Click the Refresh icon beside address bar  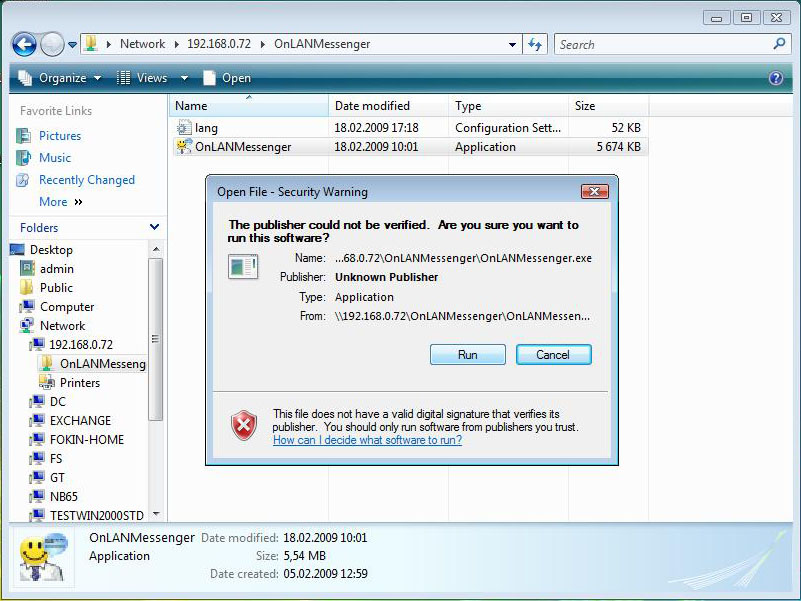[535, 44]
